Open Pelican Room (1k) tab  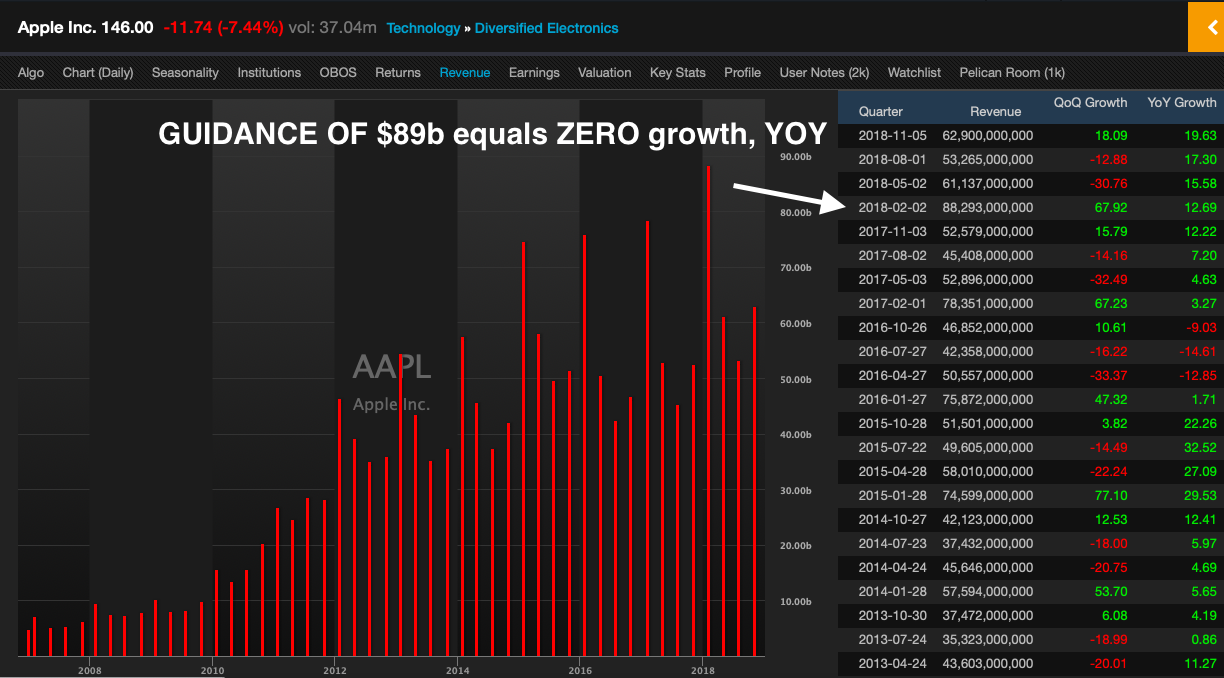coord(1012,72)
